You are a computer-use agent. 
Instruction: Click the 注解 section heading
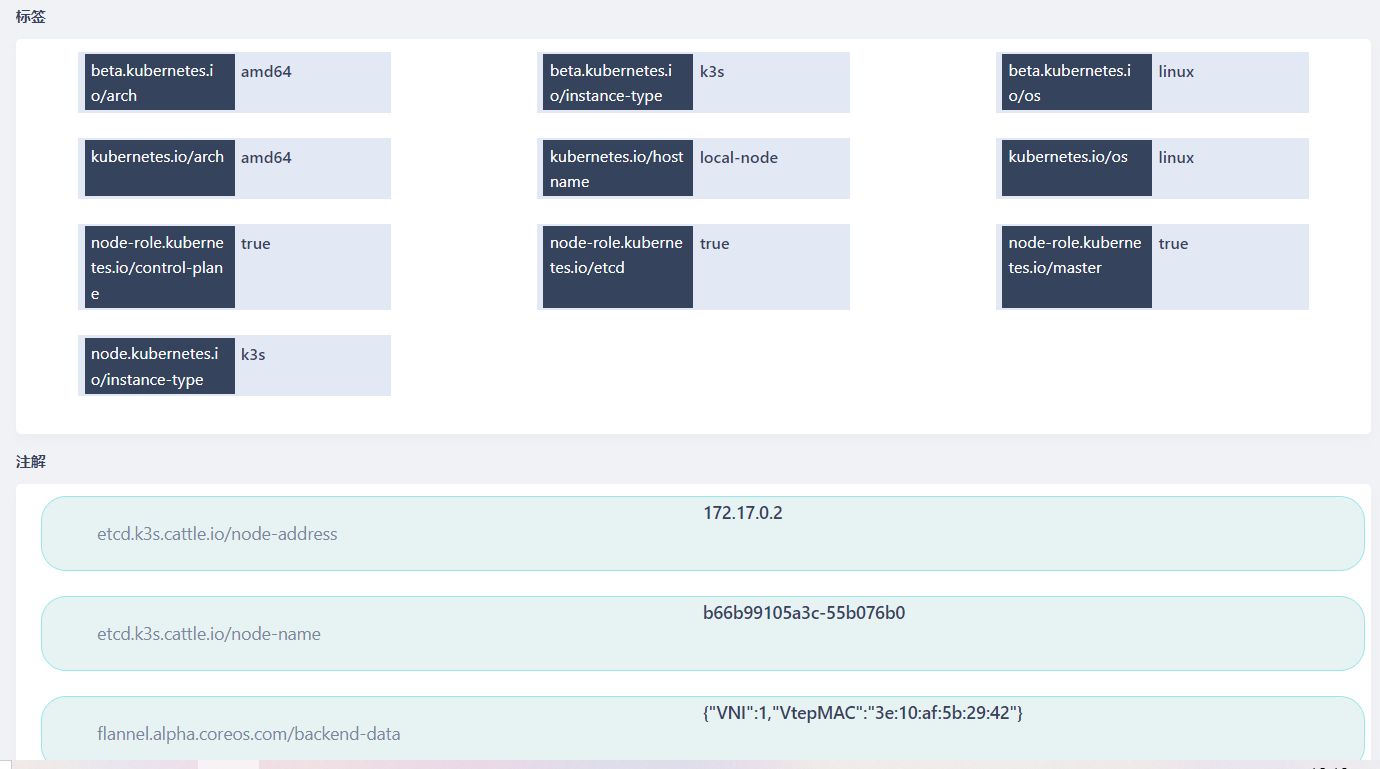click(x=31, y=462)
